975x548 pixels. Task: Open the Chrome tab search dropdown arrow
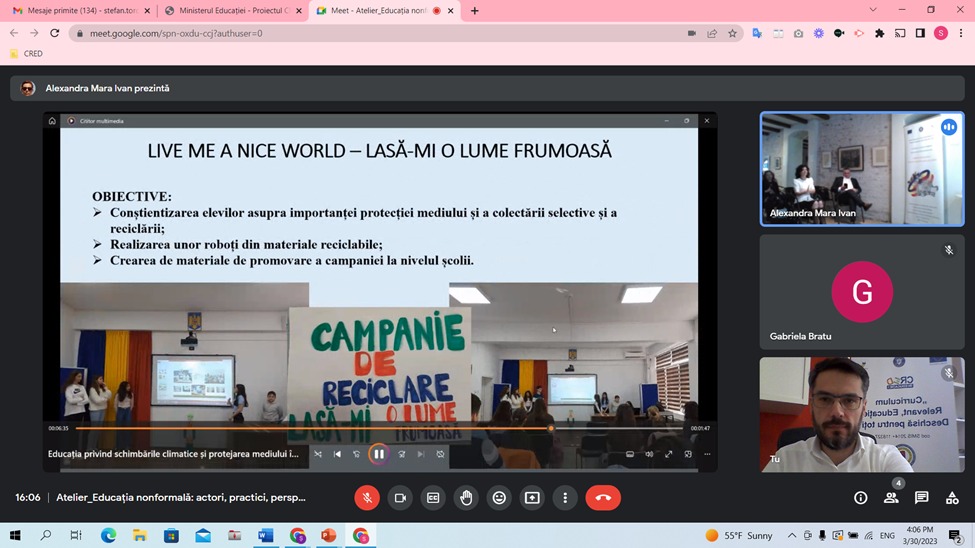(x=873, y=11)
